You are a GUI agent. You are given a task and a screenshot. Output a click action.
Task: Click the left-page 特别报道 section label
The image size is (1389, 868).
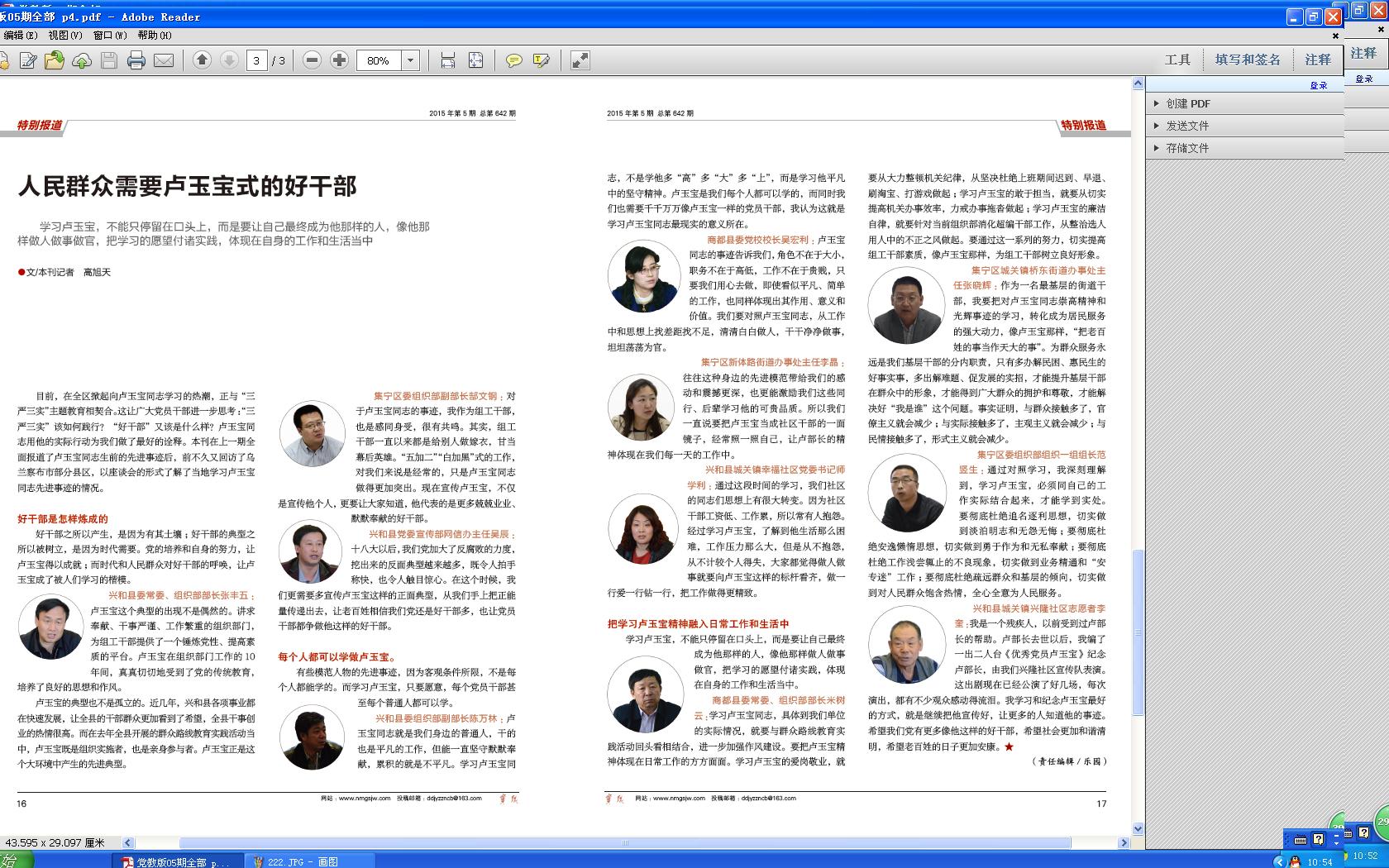pos(40,125)
